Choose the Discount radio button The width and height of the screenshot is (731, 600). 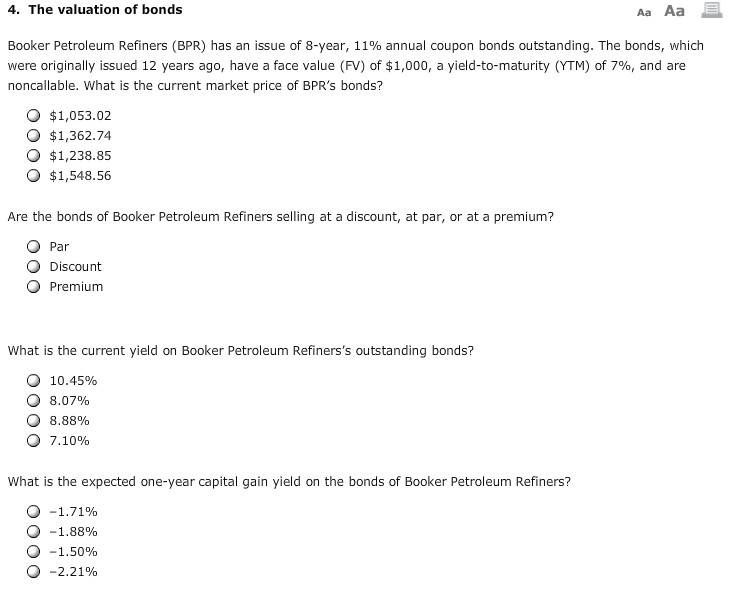click(33, 266)
